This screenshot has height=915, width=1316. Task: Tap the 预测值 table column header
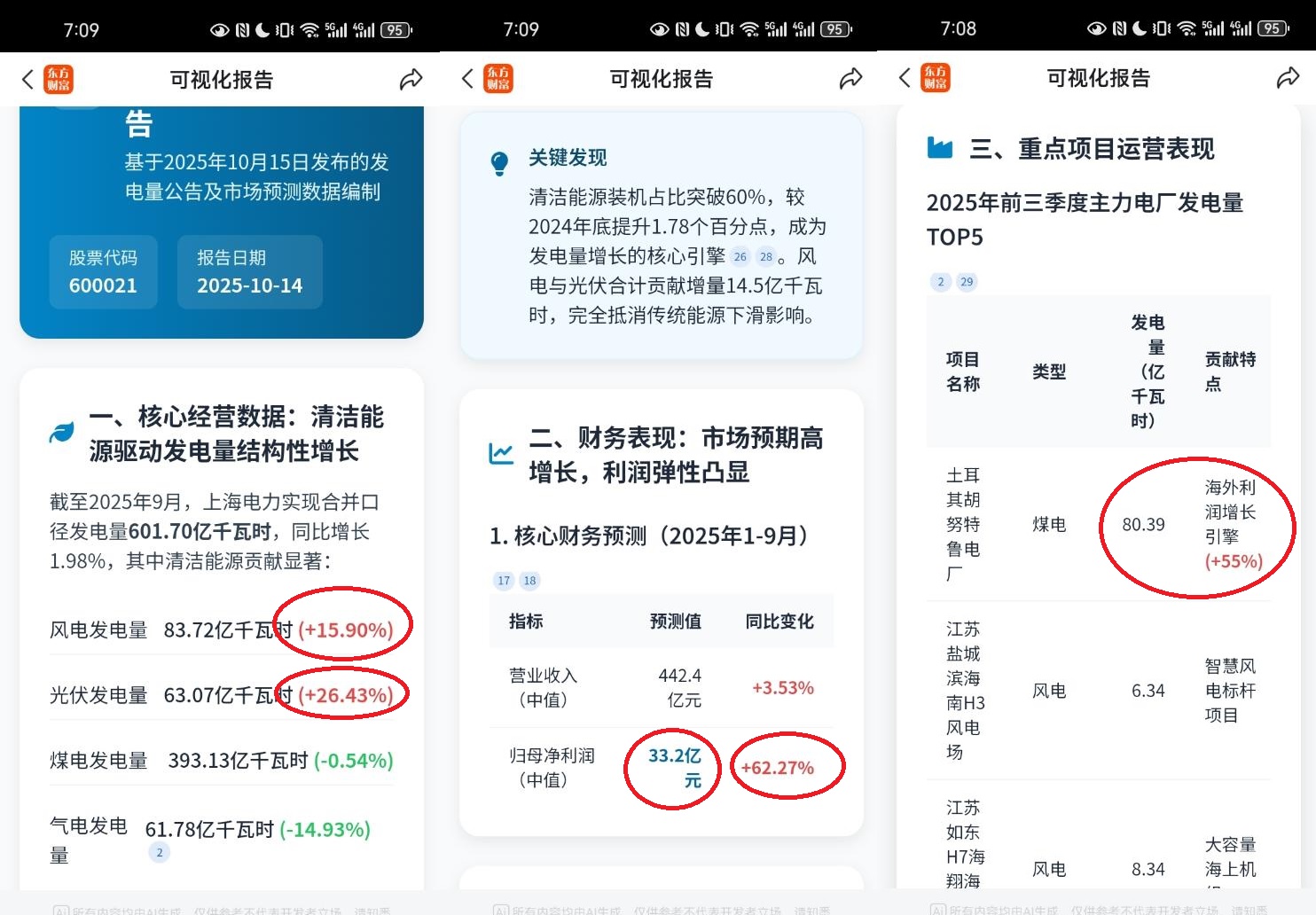click(x=676, y=622)
